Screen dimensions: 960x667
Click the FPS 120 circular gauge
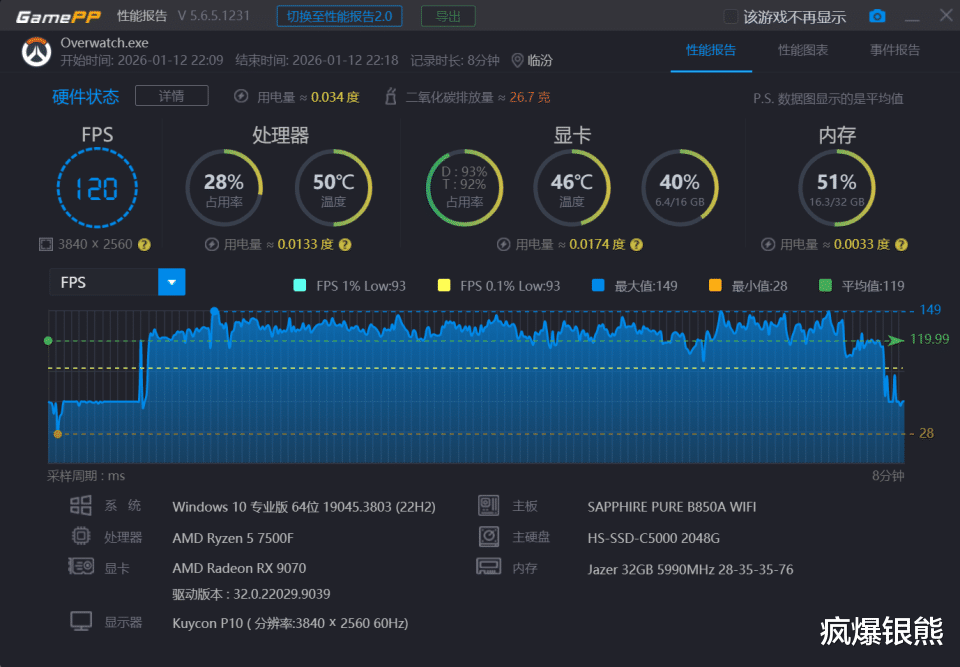coord(97,187)
